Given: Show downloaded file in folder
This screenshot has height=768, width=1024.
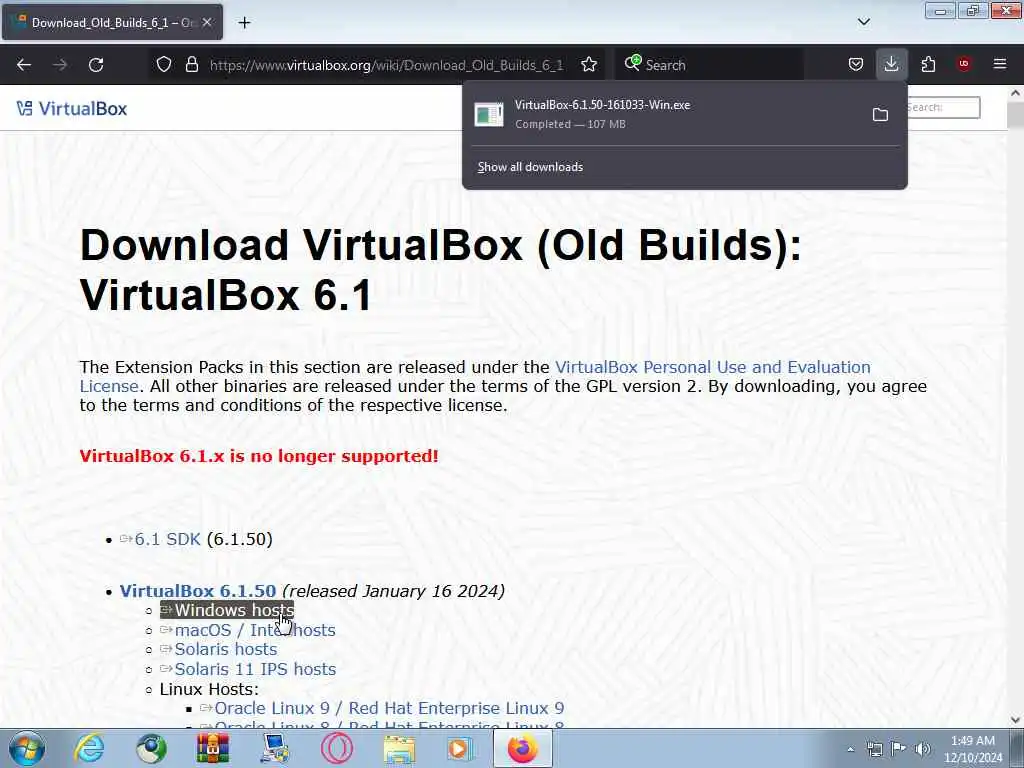Looking at the screenshot, I should tap(880, 115).
